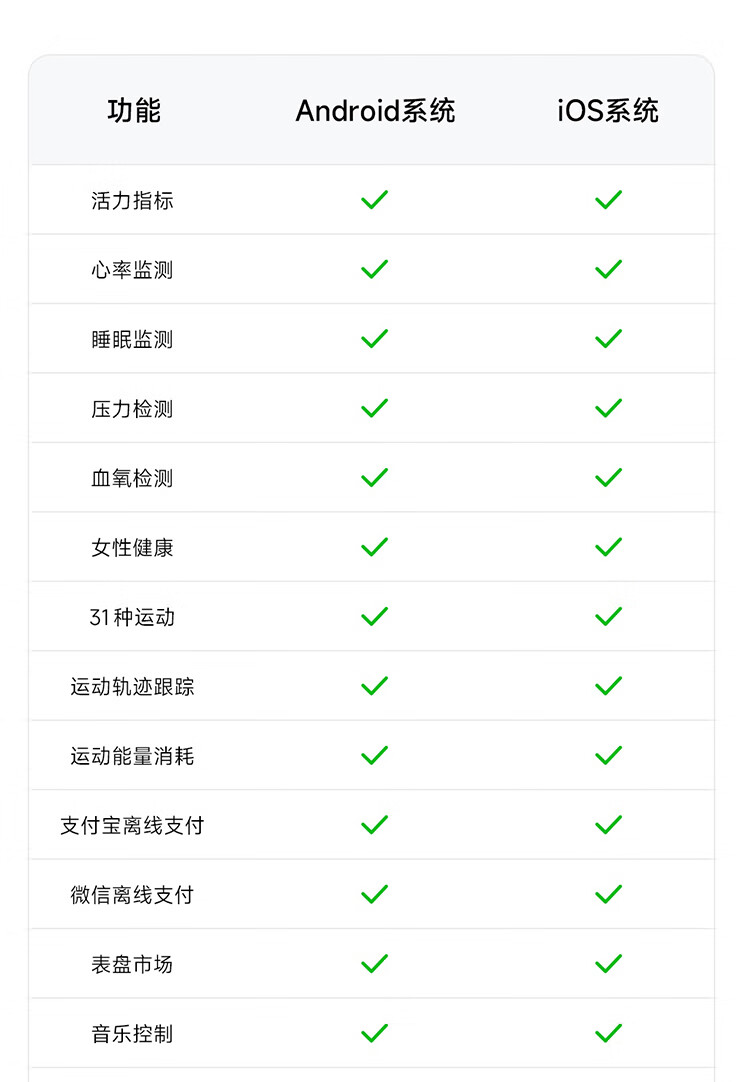Click the Android checkmark for 音乐控制
Viewport: 750px width, 1082px height.
tap(374, 1033)
